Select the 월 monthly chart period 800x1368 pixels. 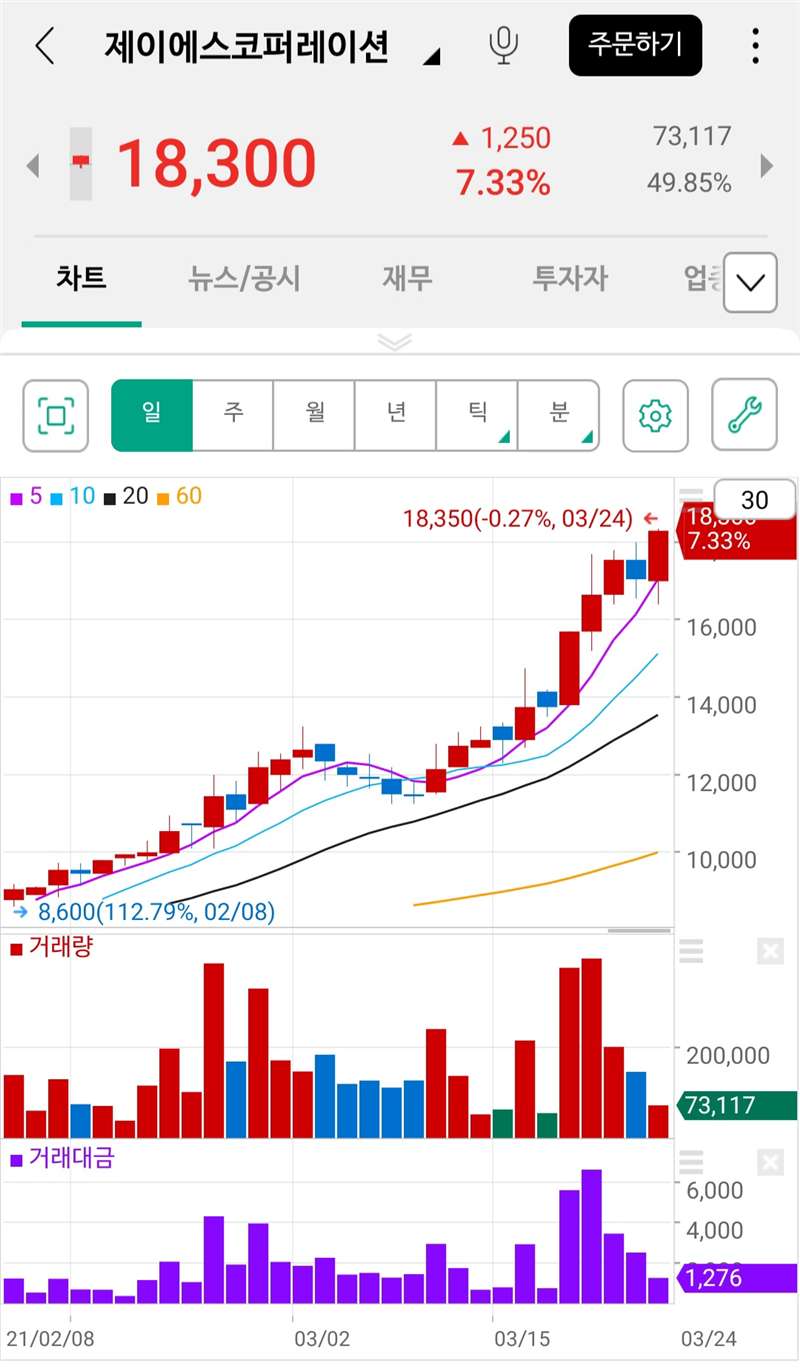(x=315, y=415)
